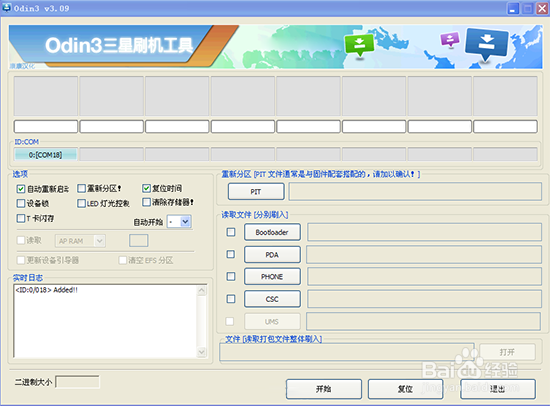The width and height of the screenshot is (550, 406).
Task: Click the PDA file button
Action: pos(272,254)
